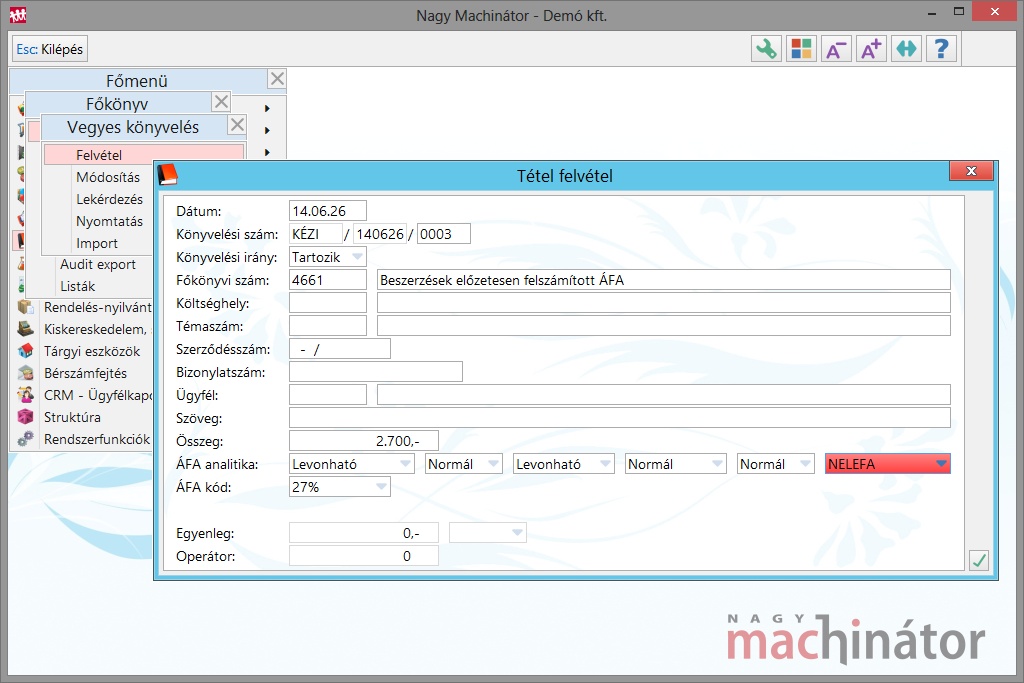Open the wider fourth Normál ÁFA analitika dropdown

(x=718, y=464)
